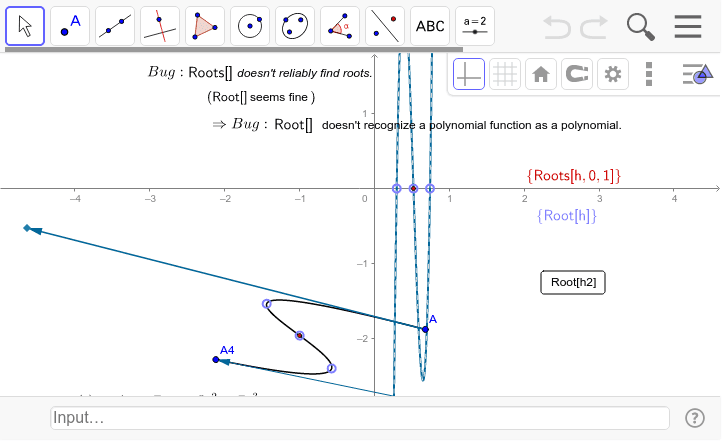Reset view with home icon
Image resolution: width=722 pixels, height=441 pixels.
tap(541, 74)
